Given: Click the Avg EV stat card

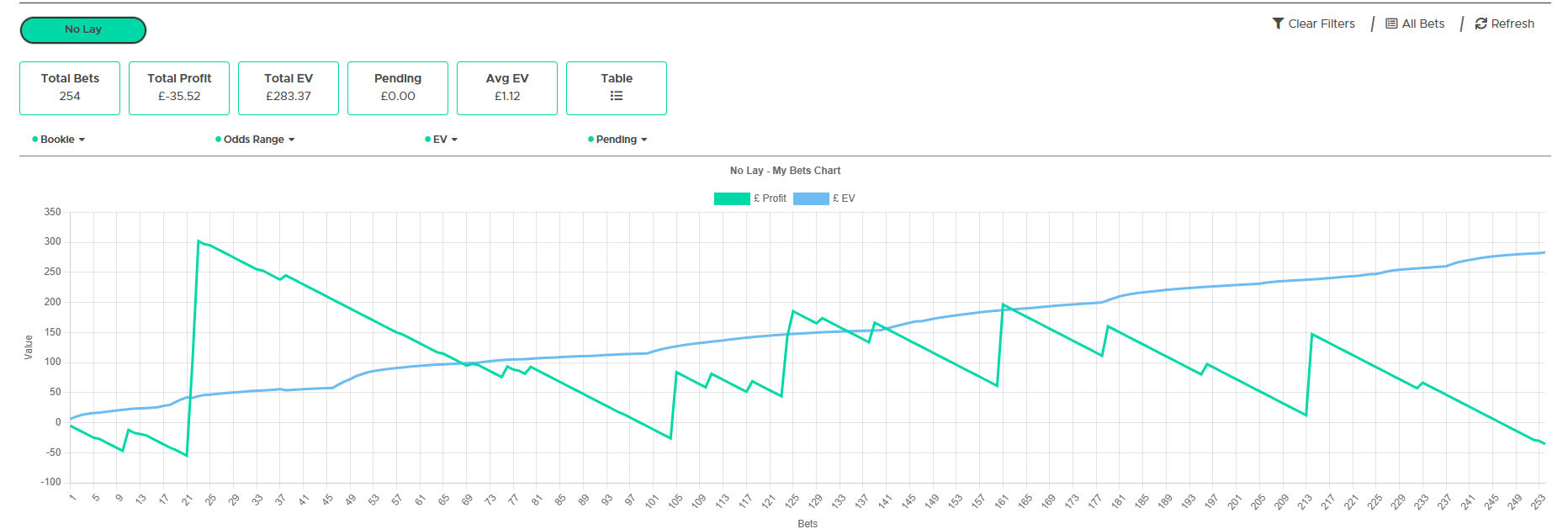Looking at the screenshot, I should coord(507,87).
